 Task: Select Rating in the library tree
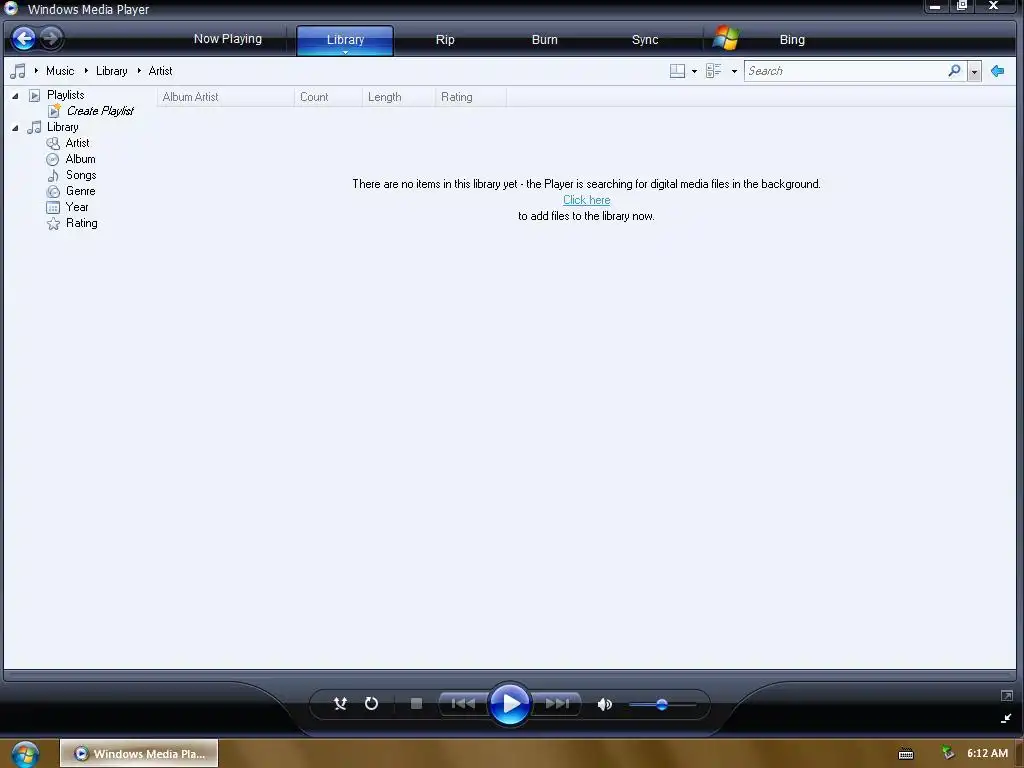point(82,223)
